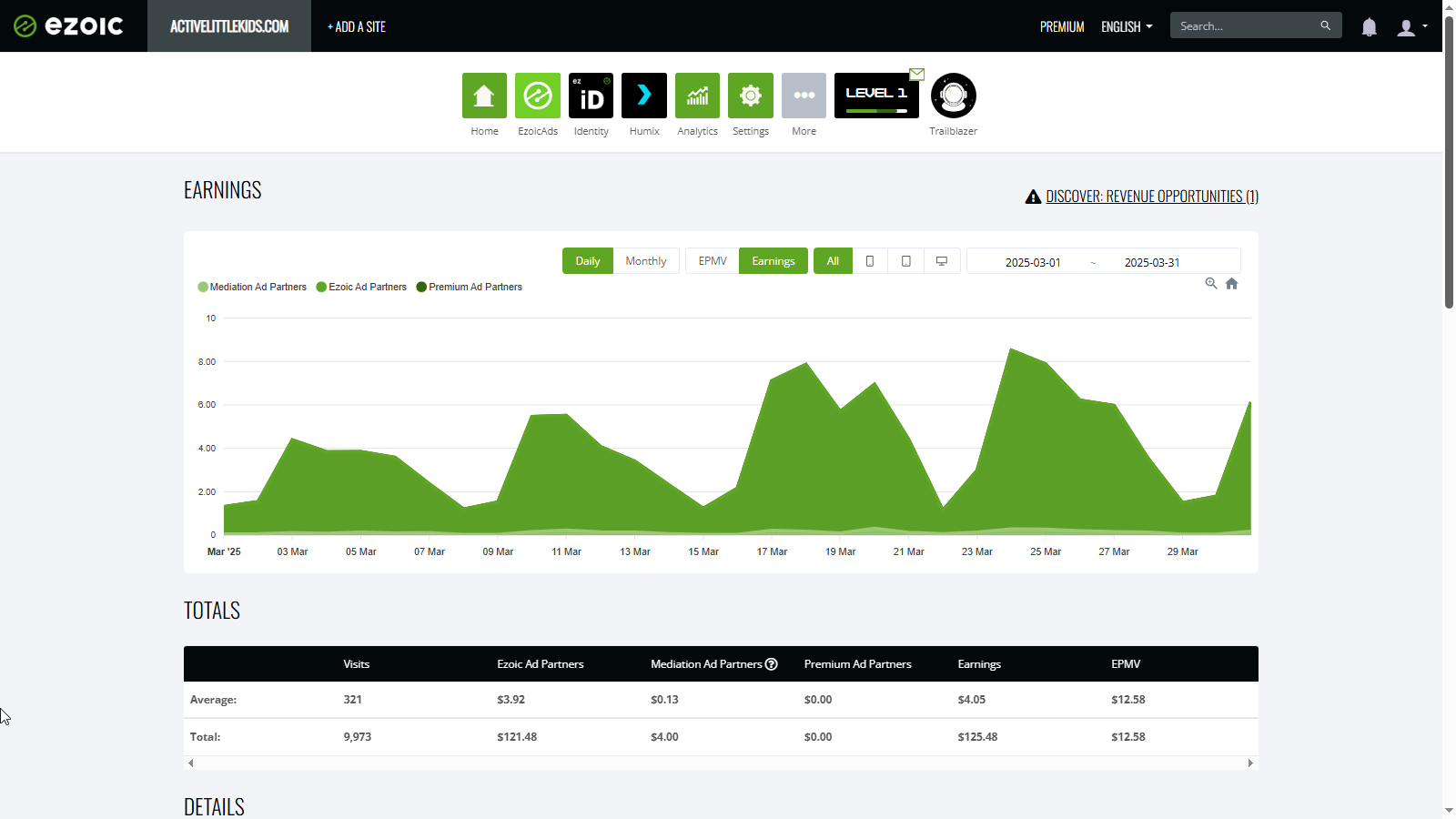
Task: Open the Trailblazer astronaut icon
Action: click(954, 96)
